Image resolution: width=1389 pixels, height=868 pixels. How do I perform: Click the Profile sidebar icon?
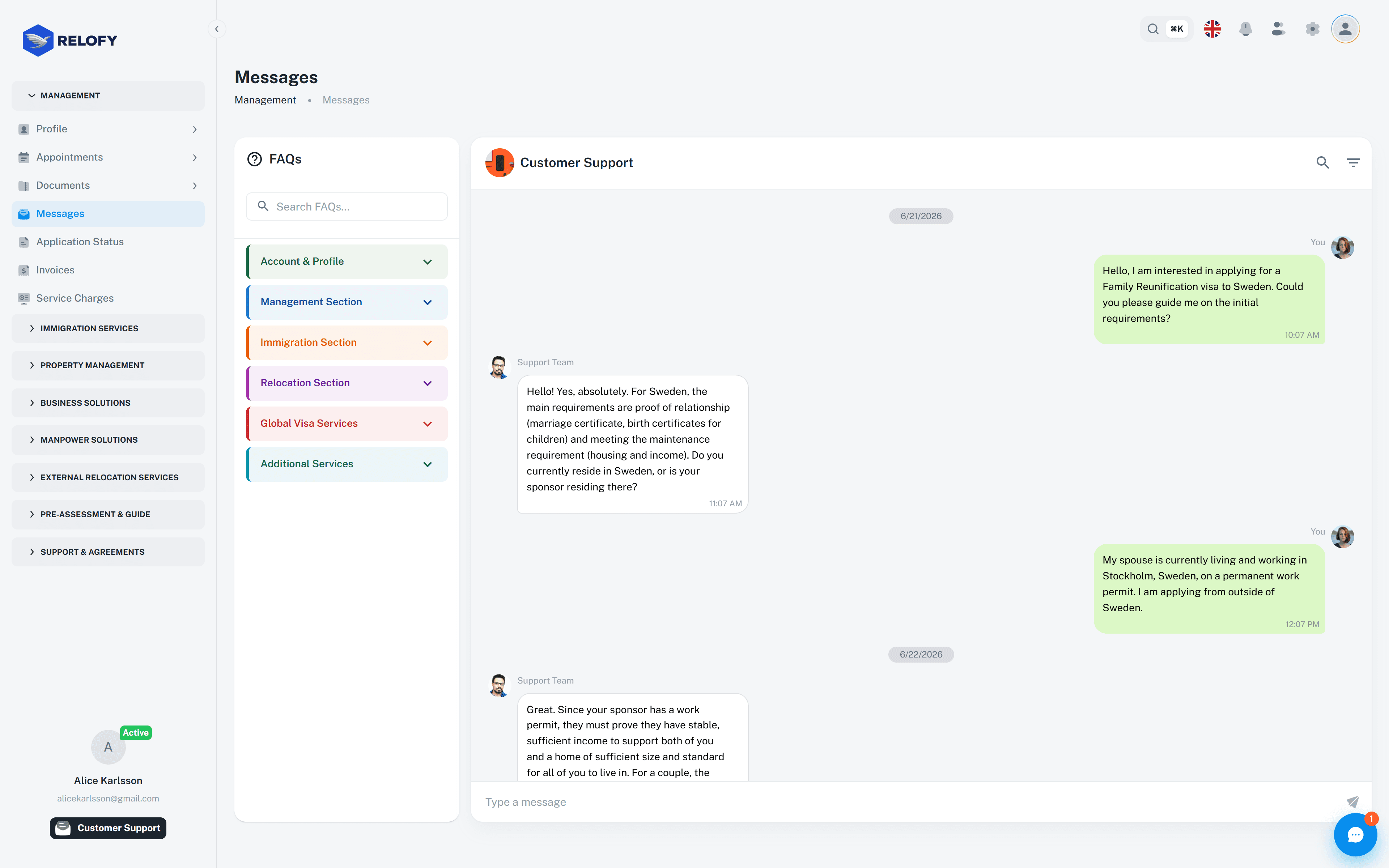[x=24, y=129]
